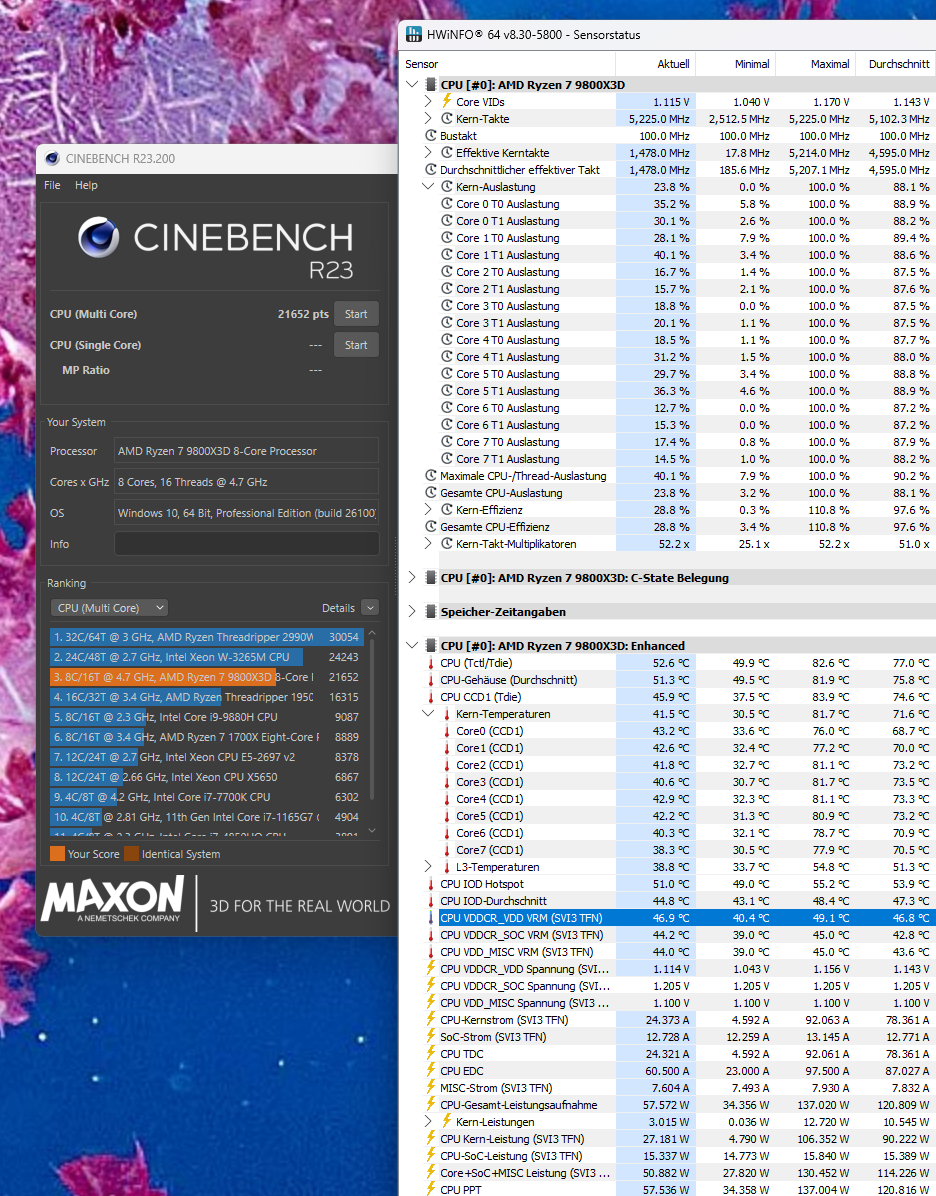Image resolution: width=936 pixels, height=1196 pixels.
Task: Open the Help menu in Cinebench
Action: (x=86, y=185)
